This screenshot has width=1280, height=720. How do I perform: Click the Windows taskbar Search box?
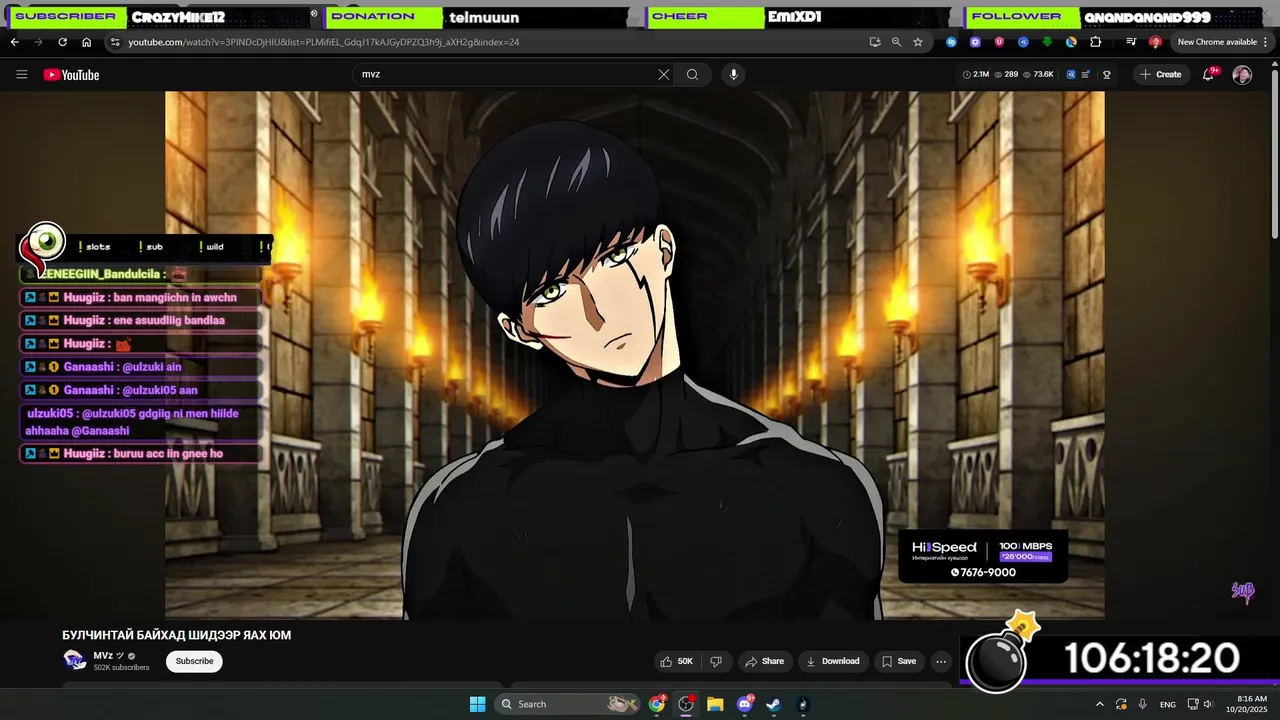click(568, 704)
